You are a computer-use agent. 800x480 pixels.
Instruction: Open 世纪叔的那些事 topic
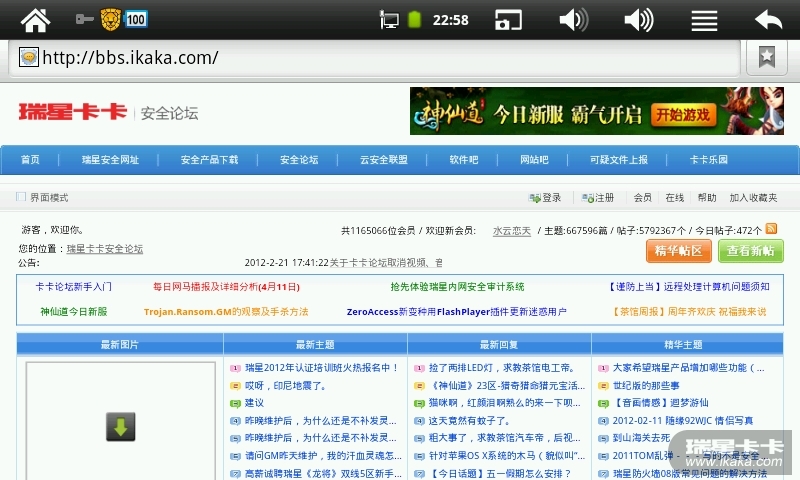[x=646, y=386]
